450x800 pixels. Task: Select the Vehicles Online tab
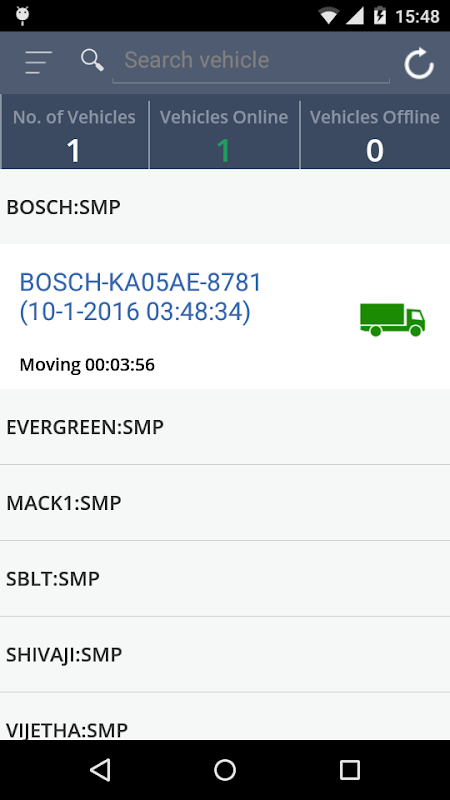tap(224, 135)
